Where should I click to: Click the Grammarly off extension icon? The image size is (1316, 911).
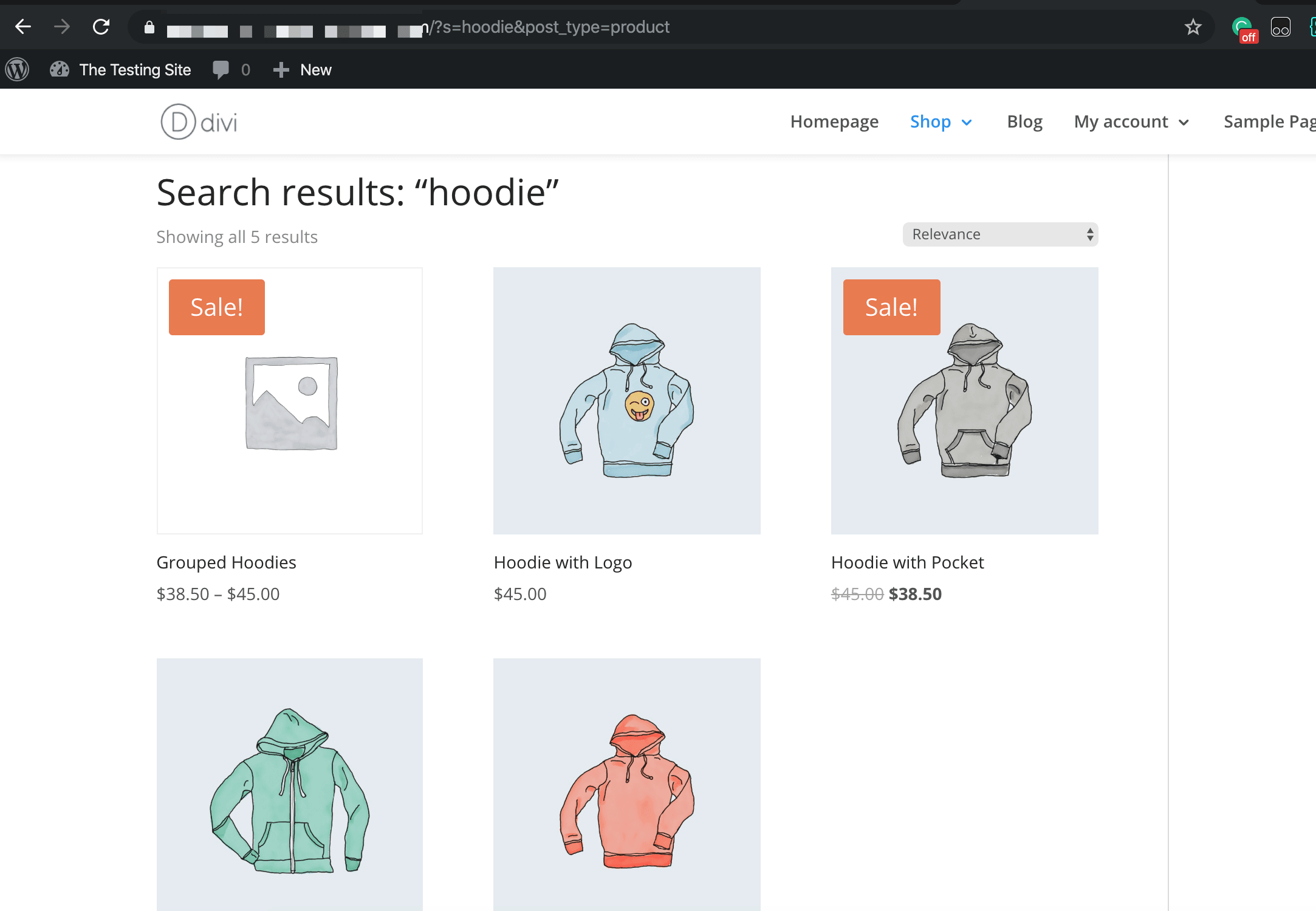click(1243, 28)
